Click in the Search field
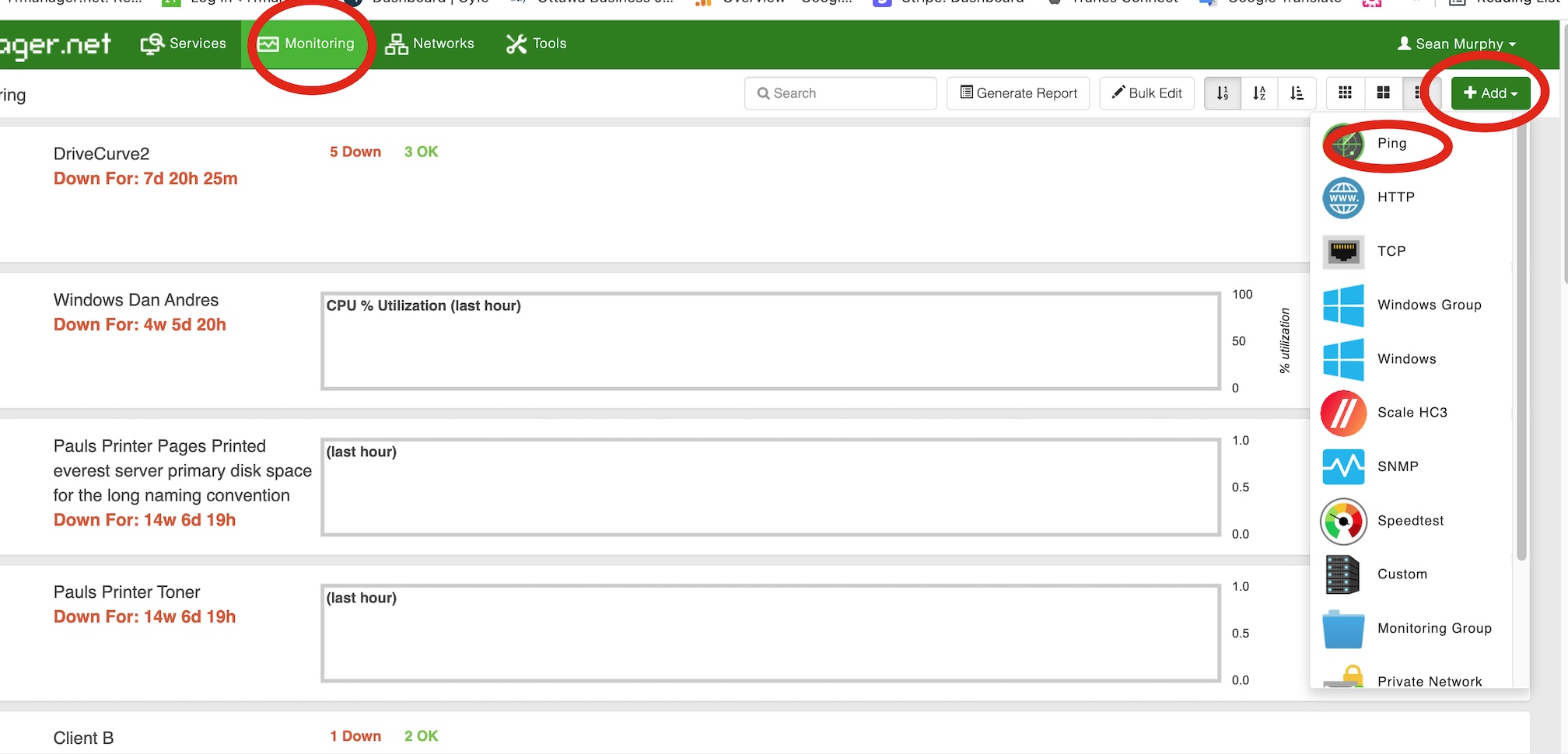Screen dimensions: 1568x754 (840, 93)
